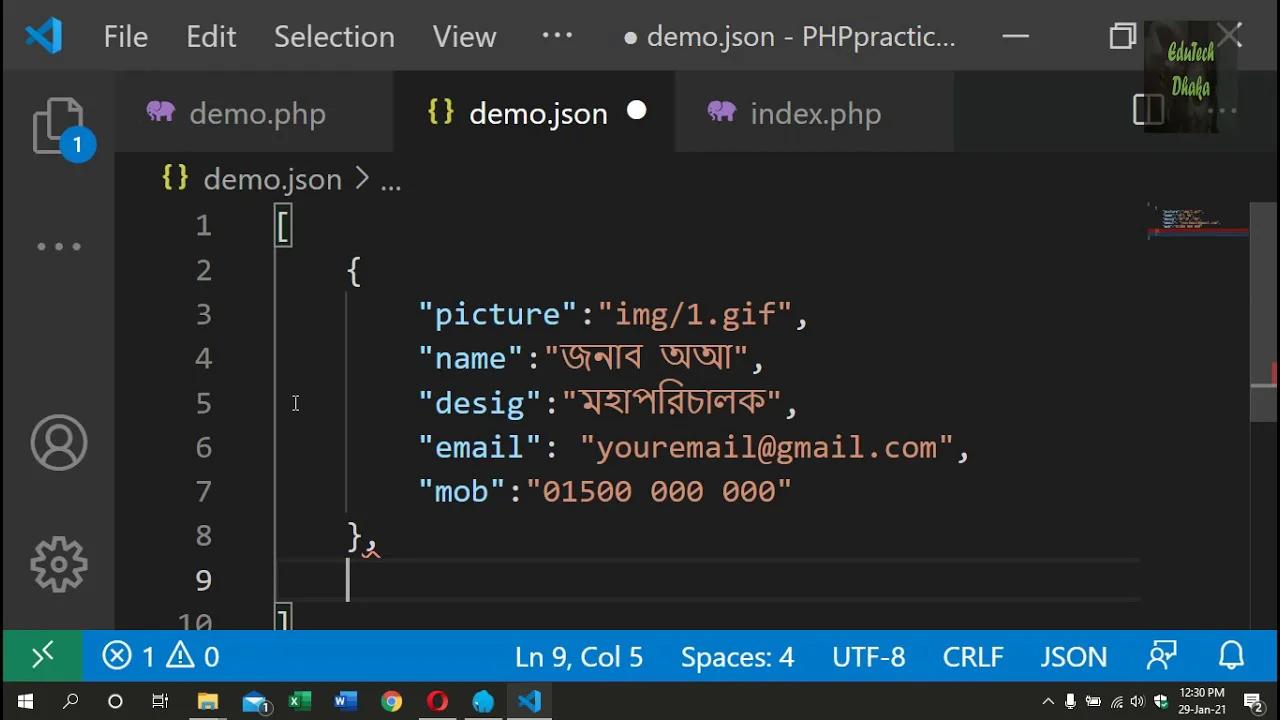Open Google Chrome from taskbar
This screenshot has height=720, width=1280.
pos(391,701)
